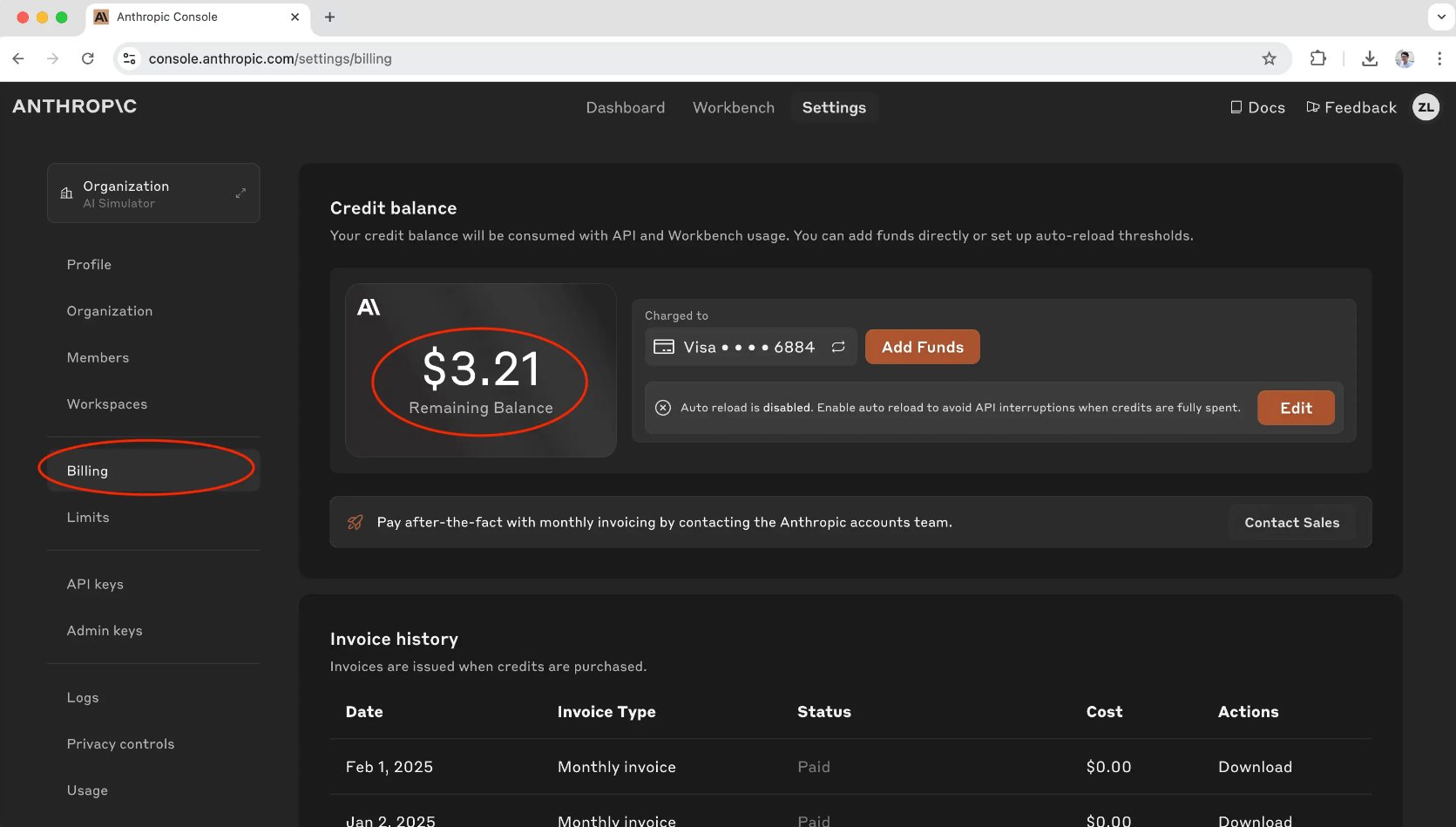Open the Docs book icon
Viewport: 1456px width, 827px height.
1236,107
